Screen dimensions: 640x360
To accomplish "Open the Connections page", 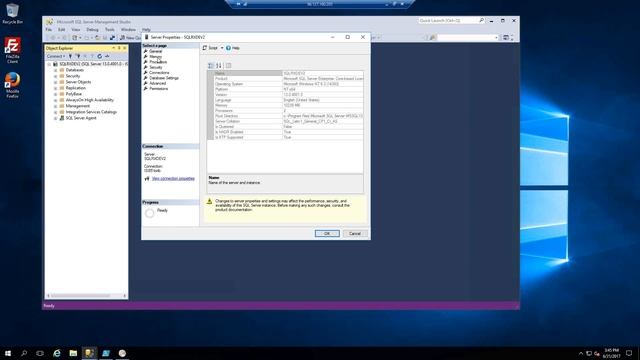I will (x=159, y=73).
